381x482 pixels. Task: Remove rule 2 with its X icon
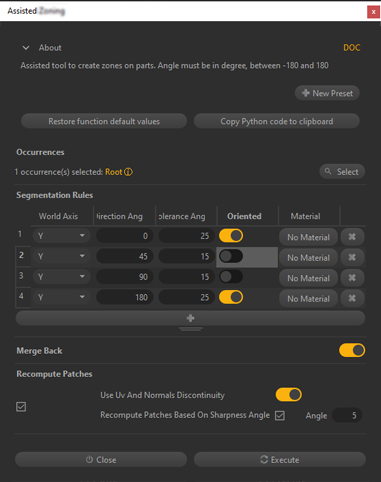click(352, 257)
